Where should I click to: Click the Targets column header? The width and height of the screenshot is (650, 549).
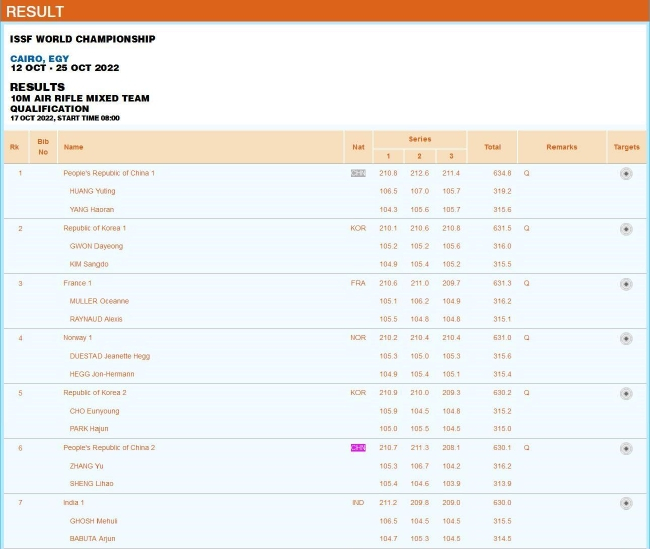(627, 147)
